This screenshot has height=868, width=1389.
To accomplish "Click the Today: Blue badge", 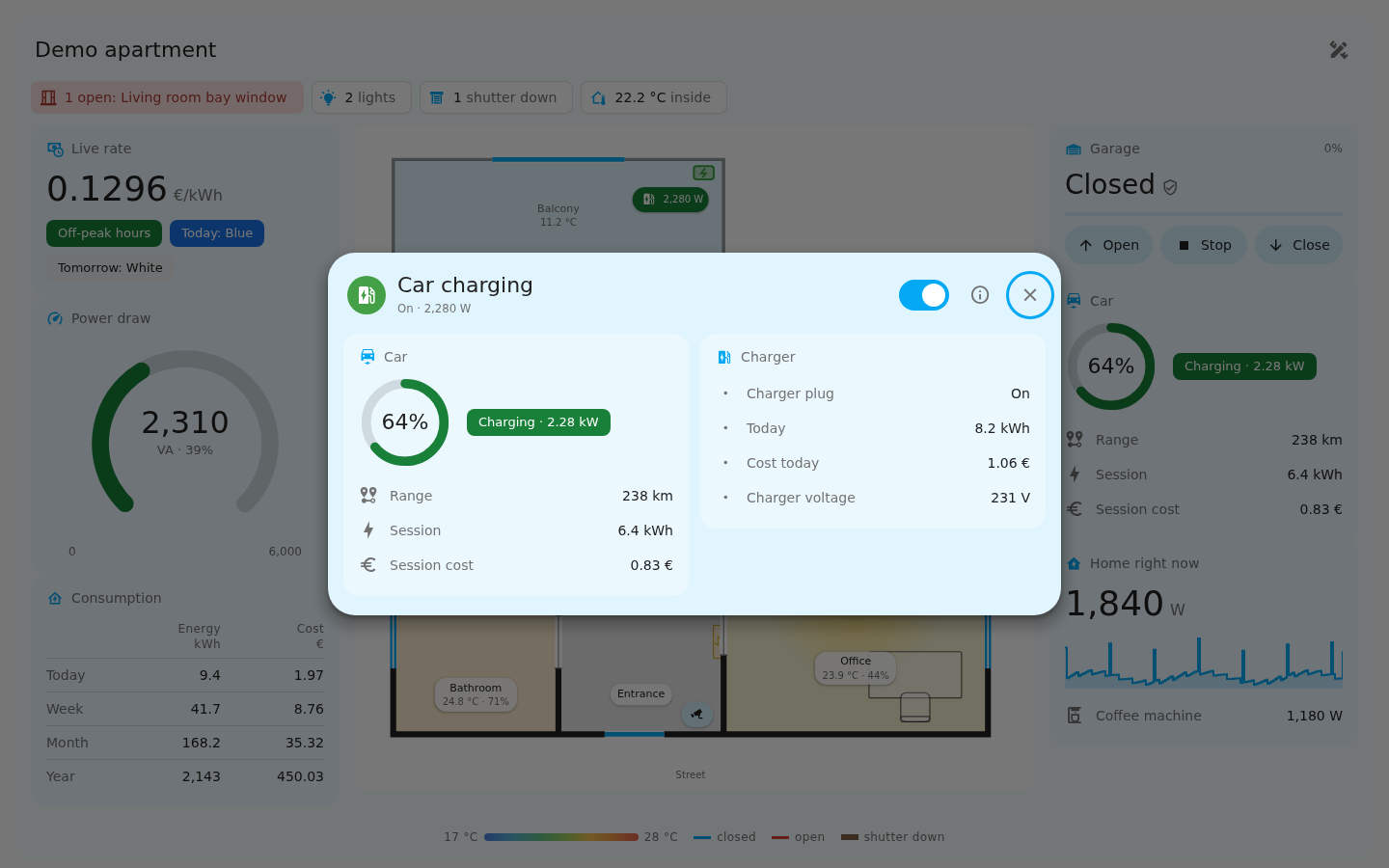I will click(x=217, y=233).
